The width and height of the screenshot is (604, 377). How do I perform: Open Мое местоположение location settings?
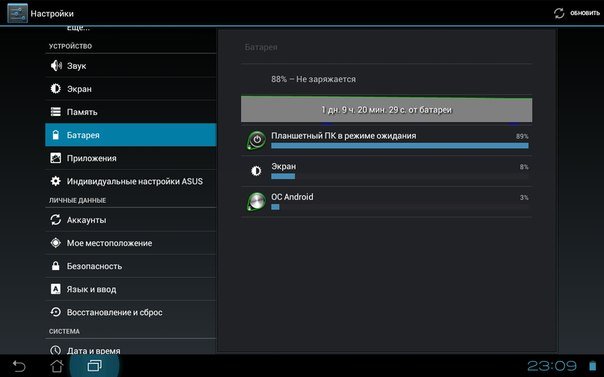click(x=131, y=243)
